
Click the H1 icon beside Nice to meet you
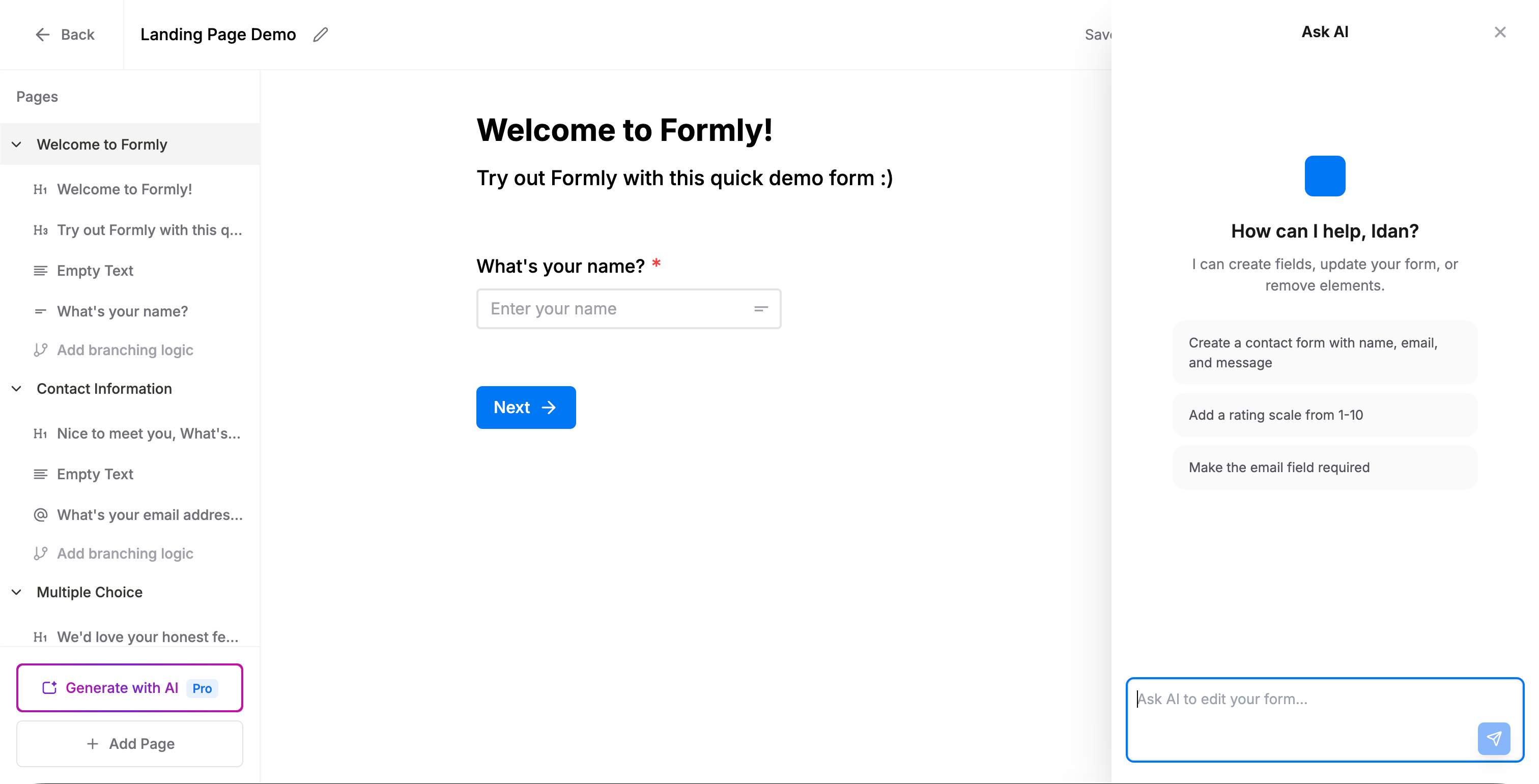[x=40, y=433]
